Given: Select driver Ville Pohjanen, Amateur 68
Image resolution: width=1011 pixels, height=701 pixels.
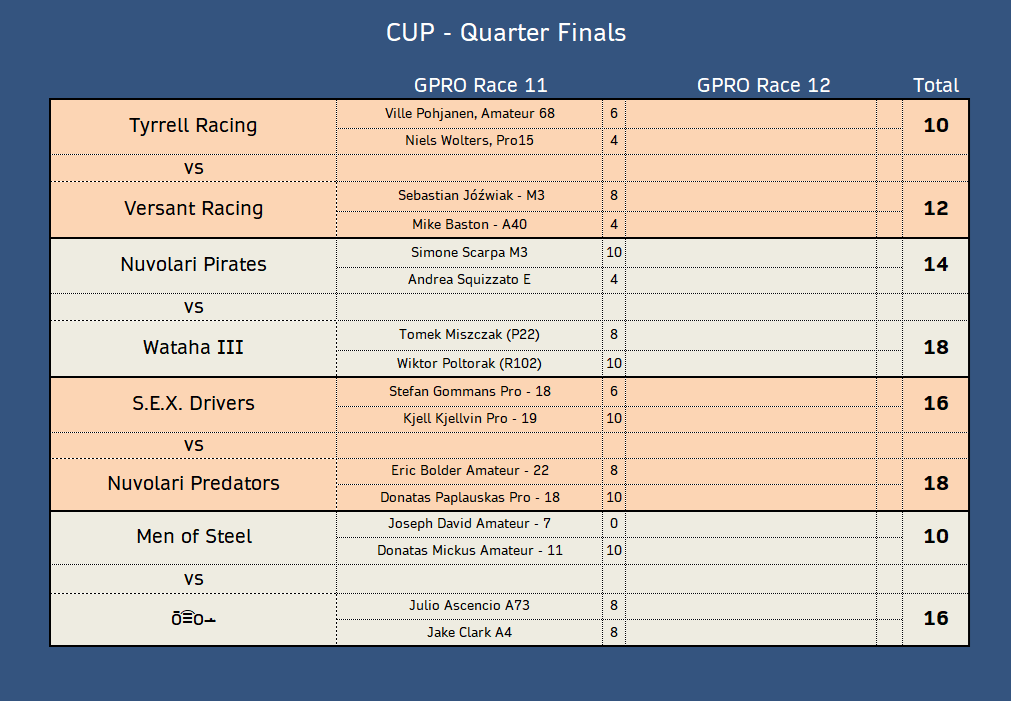Looking at the screenshot, I should pyautogui.click(x=469, y=113).
